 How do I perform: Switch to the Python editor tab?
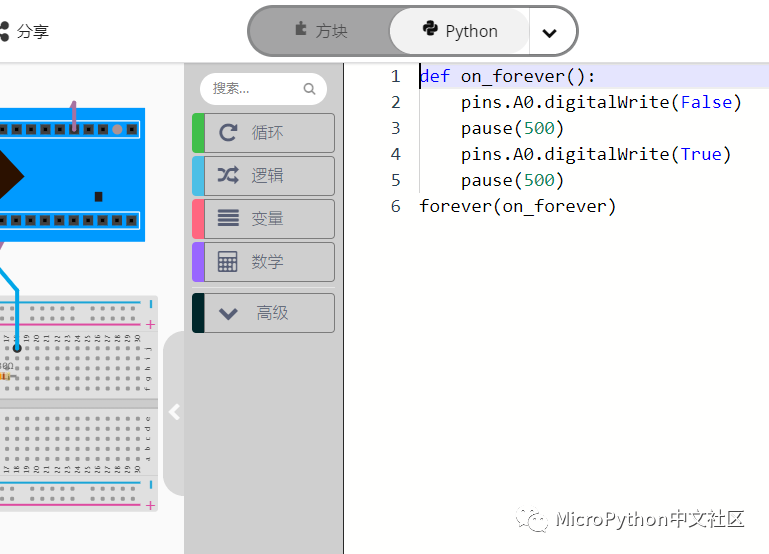(460, 31)
